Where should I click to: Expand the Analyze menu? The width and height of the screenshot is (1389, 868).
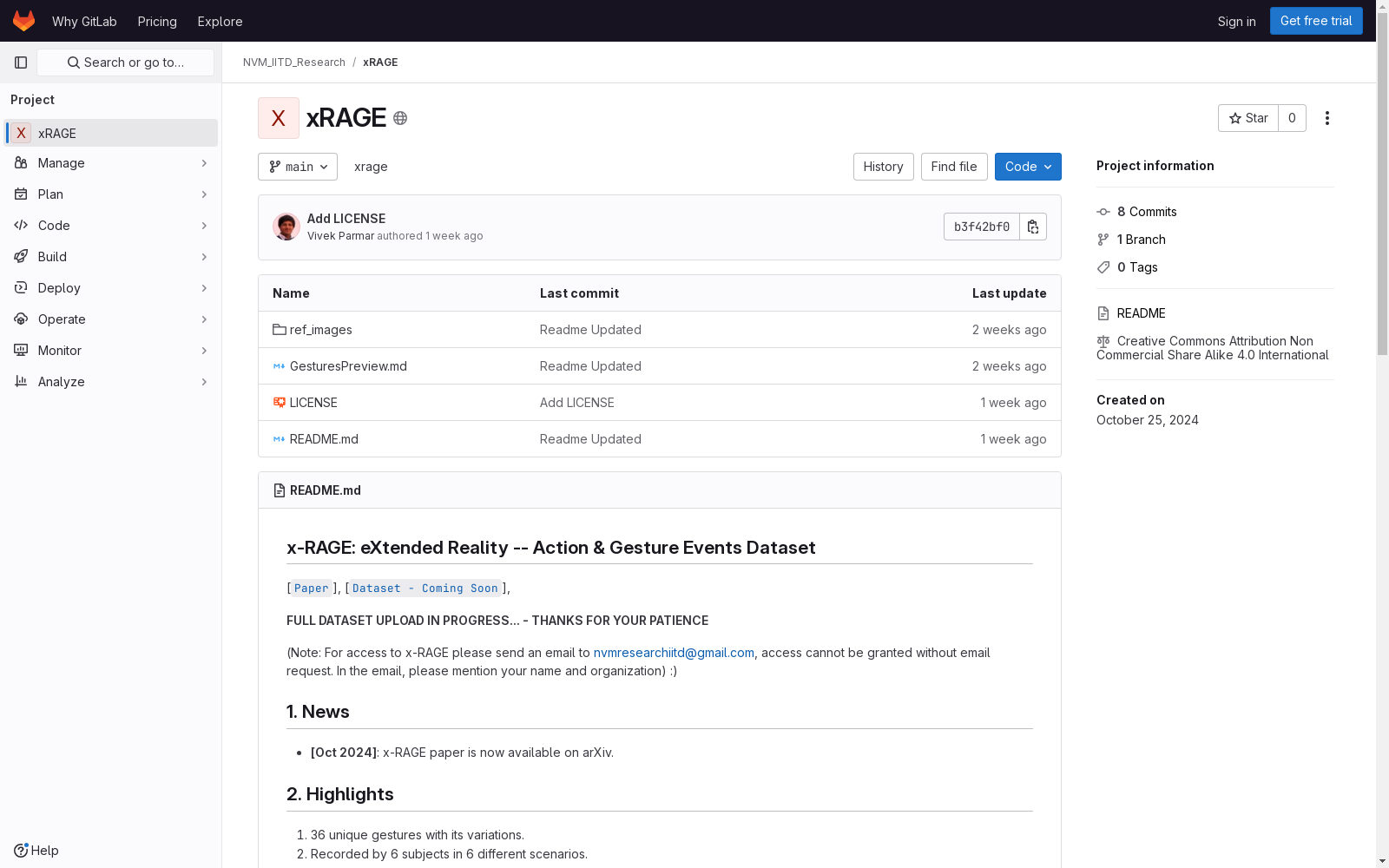[x=111, y=382]
